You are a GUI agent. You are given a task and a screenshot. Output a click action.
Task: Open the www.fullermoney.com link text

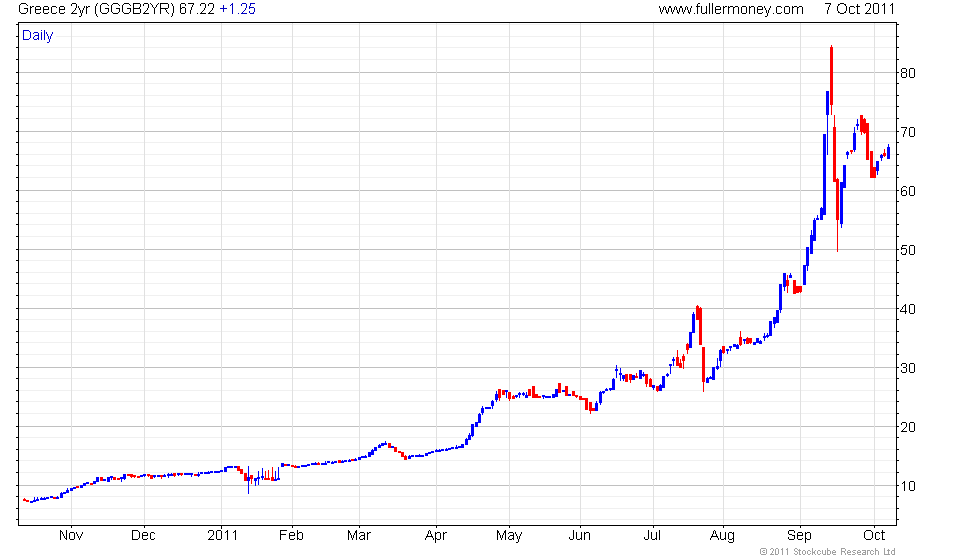tap(731, 9)
